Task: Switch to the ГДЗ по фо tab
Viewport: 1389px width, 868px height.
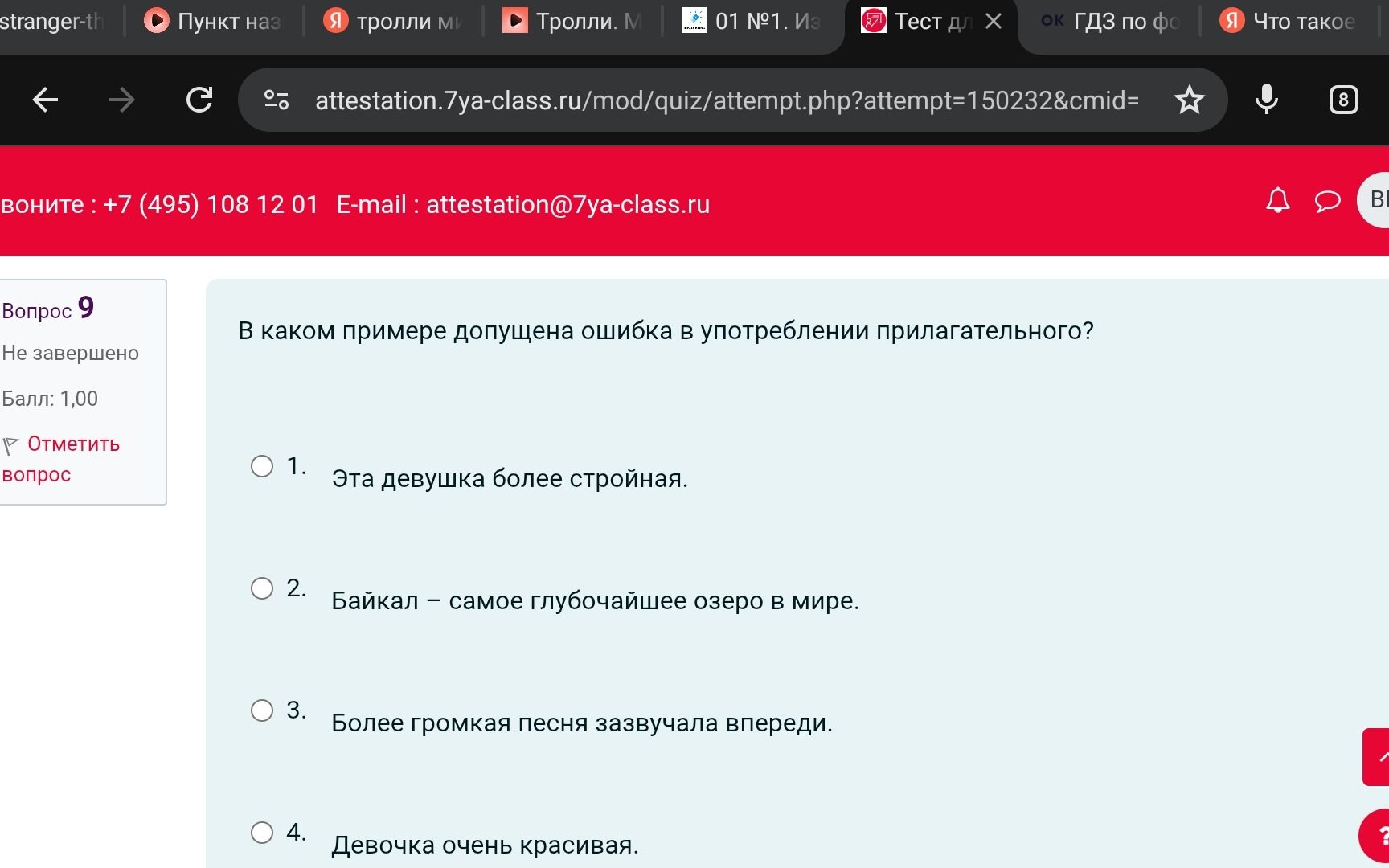Action: pyautogui.click(x=1109, y=21)
